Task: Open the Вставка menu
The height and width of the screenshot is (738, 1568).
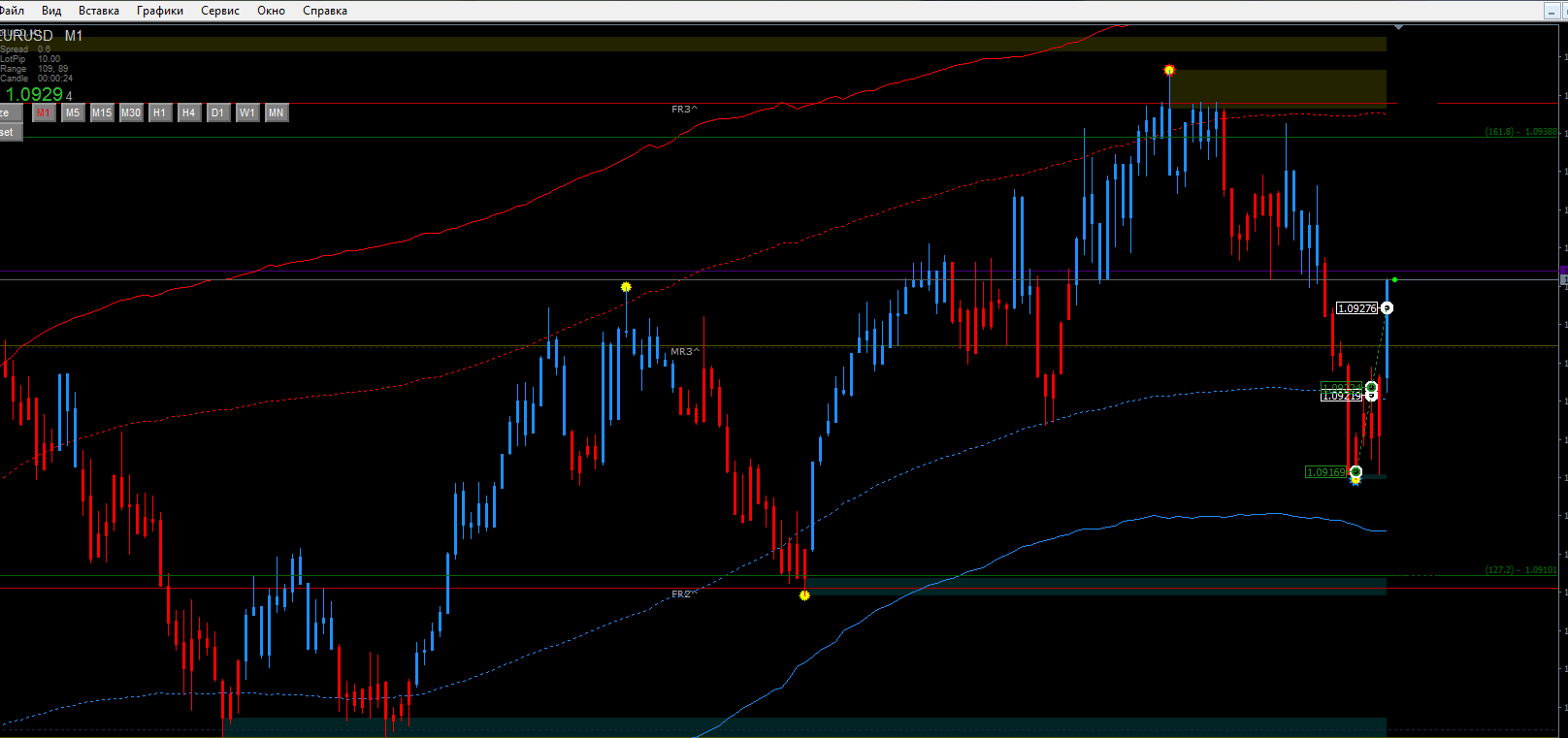Action: click(99, 11)
